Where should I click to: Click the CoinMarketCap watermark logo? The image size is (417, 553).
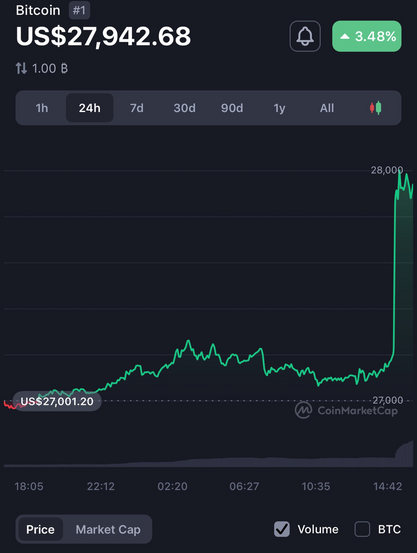tap(346, 410)
